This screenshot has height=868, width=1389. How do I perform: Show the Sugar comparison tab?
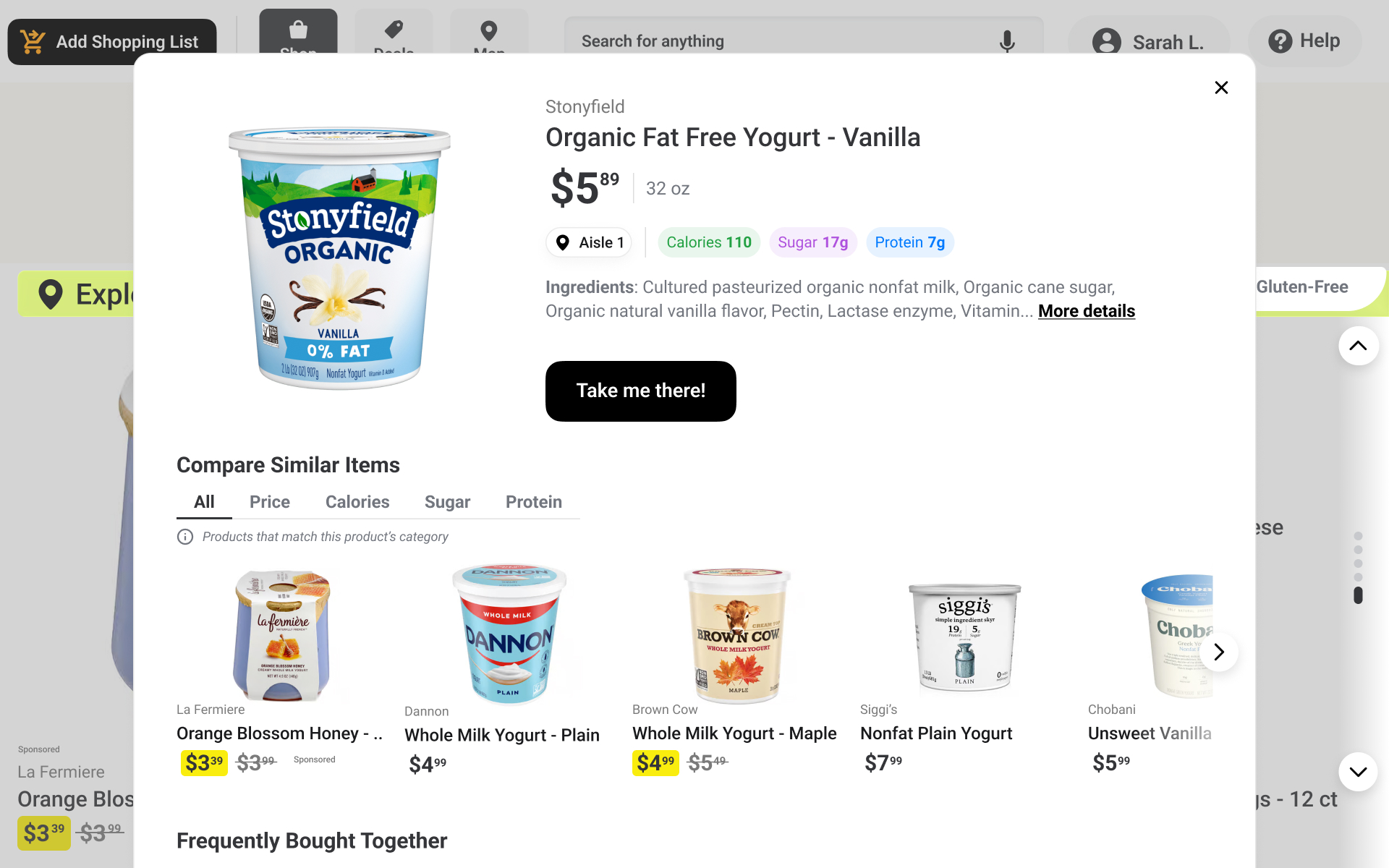[447, 502]
